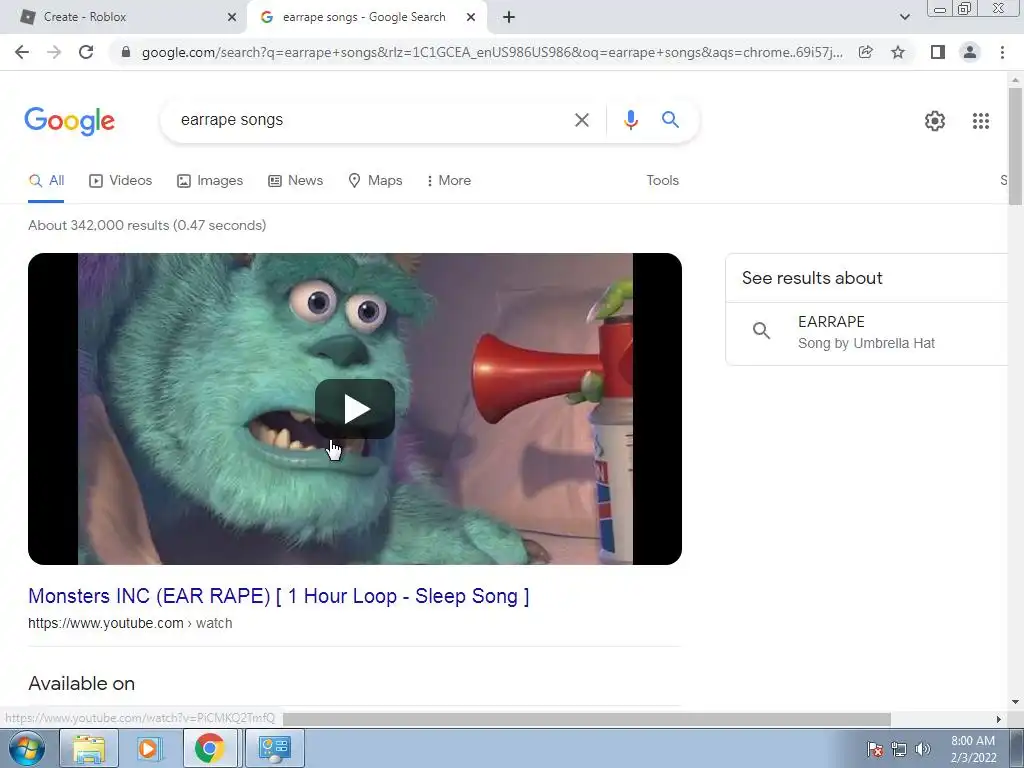Viewport: 1024px width, 768px height.
Task: Click into the search query field
Action: [369, 120]
